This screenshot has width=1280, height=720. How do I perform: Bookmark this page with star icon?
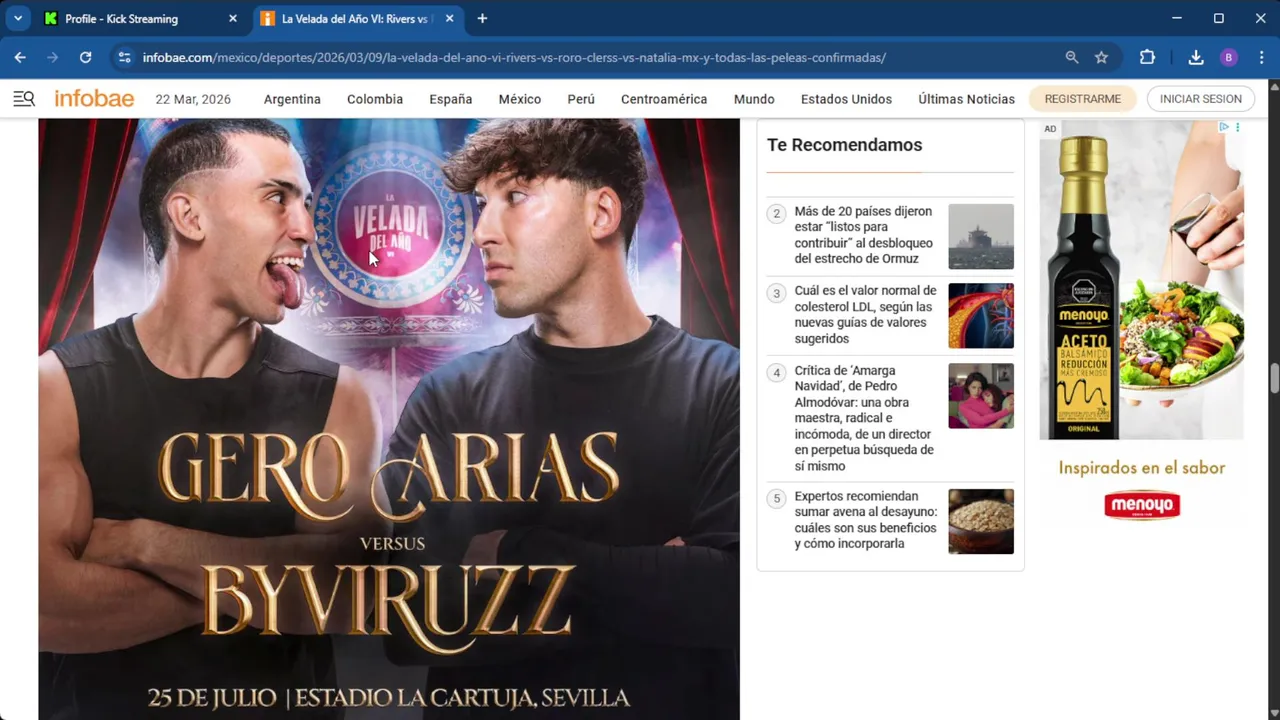(1101, 58)
